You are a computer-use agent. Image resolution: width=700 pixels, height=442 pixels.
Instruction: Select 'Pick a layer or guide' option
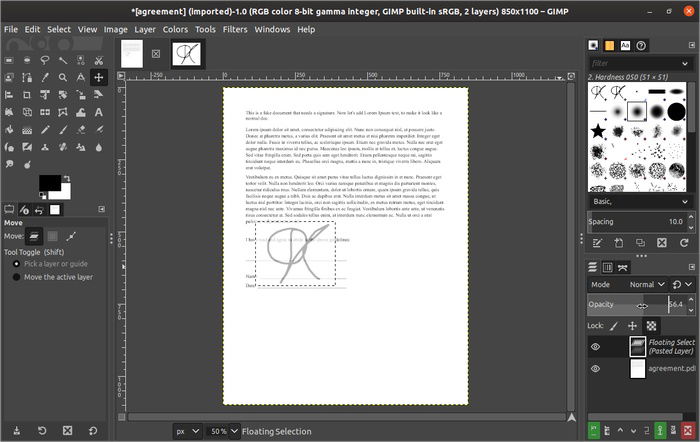(x=17, y=264)
